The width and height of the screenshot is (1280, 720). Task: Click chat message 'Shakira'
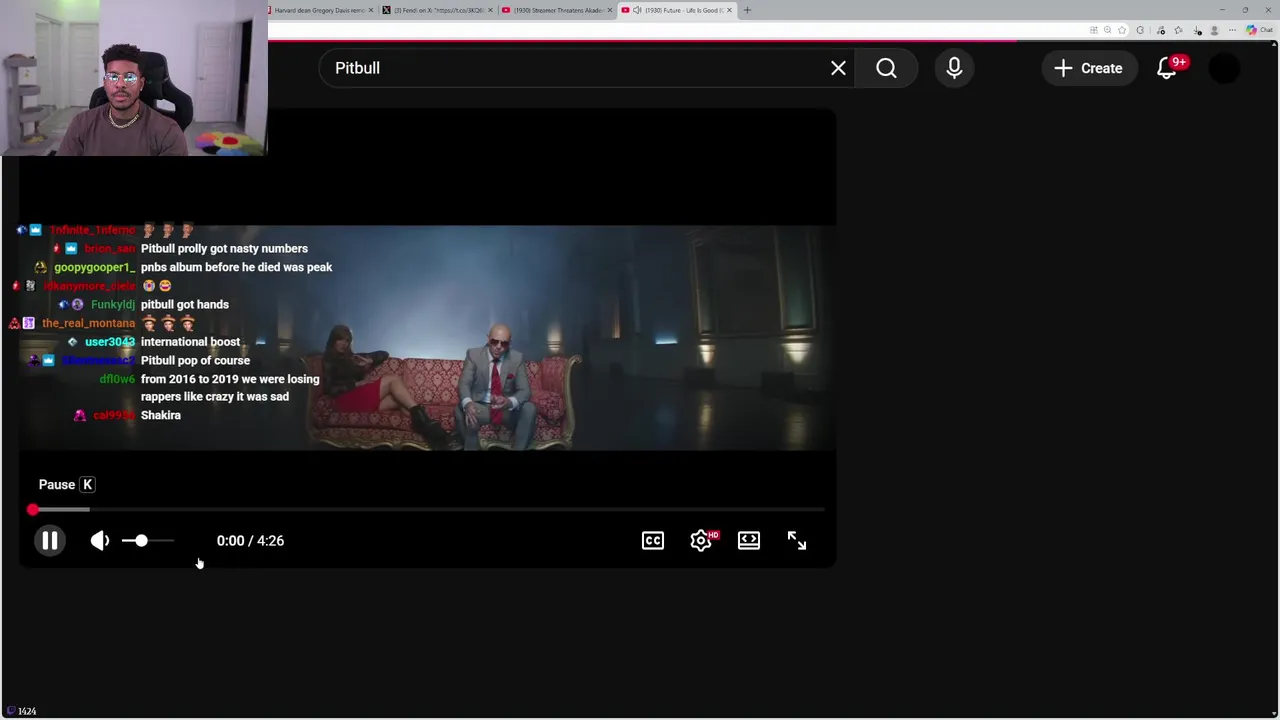pos(161,416)
